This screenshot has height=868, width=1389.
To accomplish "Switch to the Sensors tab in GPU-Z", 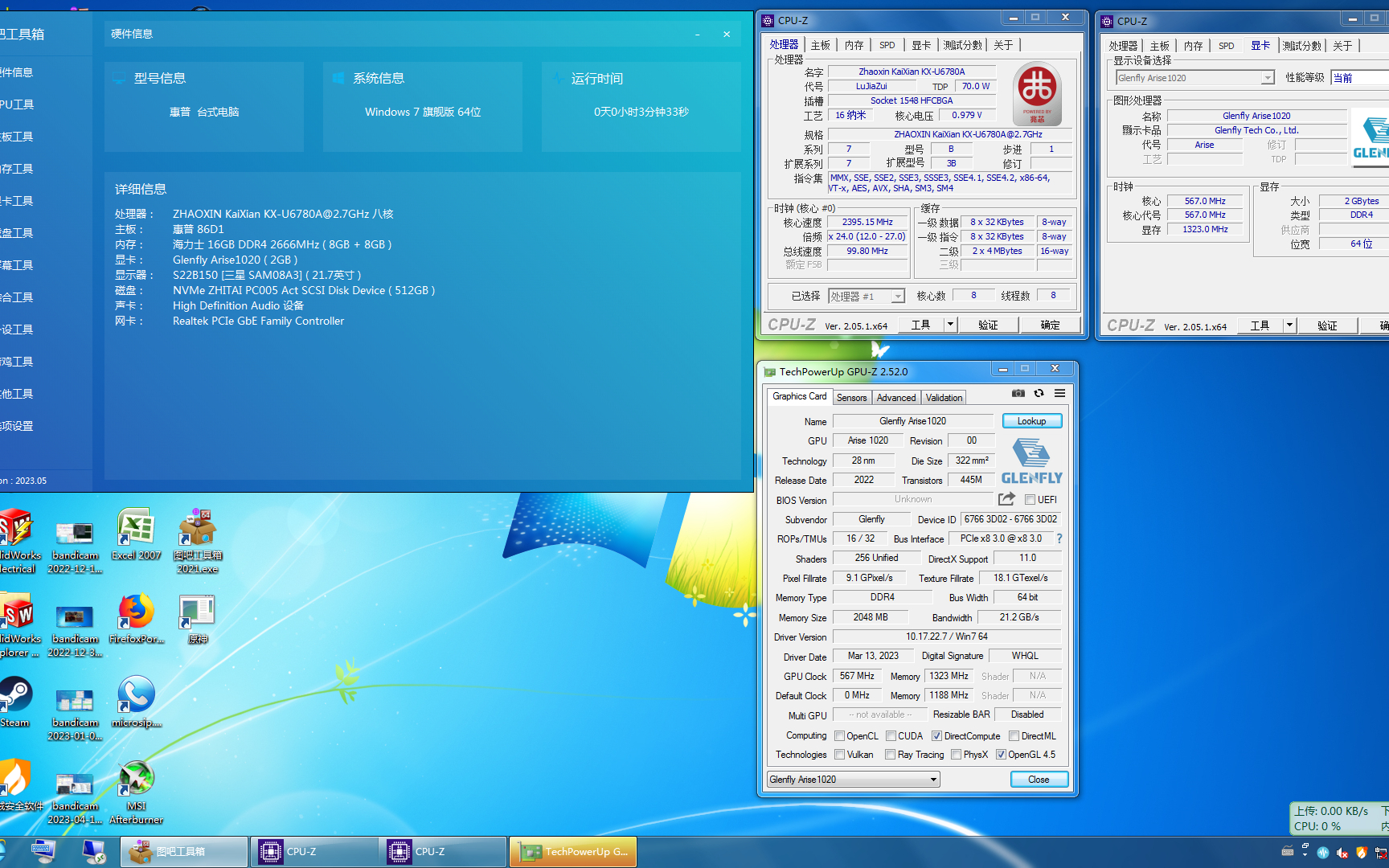I will tap(851, 398).
